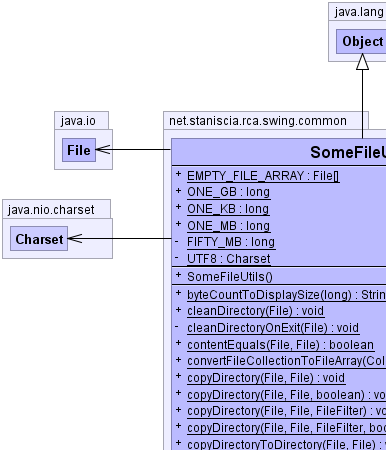Select contentEquals(File, File) method
Screen dimensions: 386x450
click(281, 345)
